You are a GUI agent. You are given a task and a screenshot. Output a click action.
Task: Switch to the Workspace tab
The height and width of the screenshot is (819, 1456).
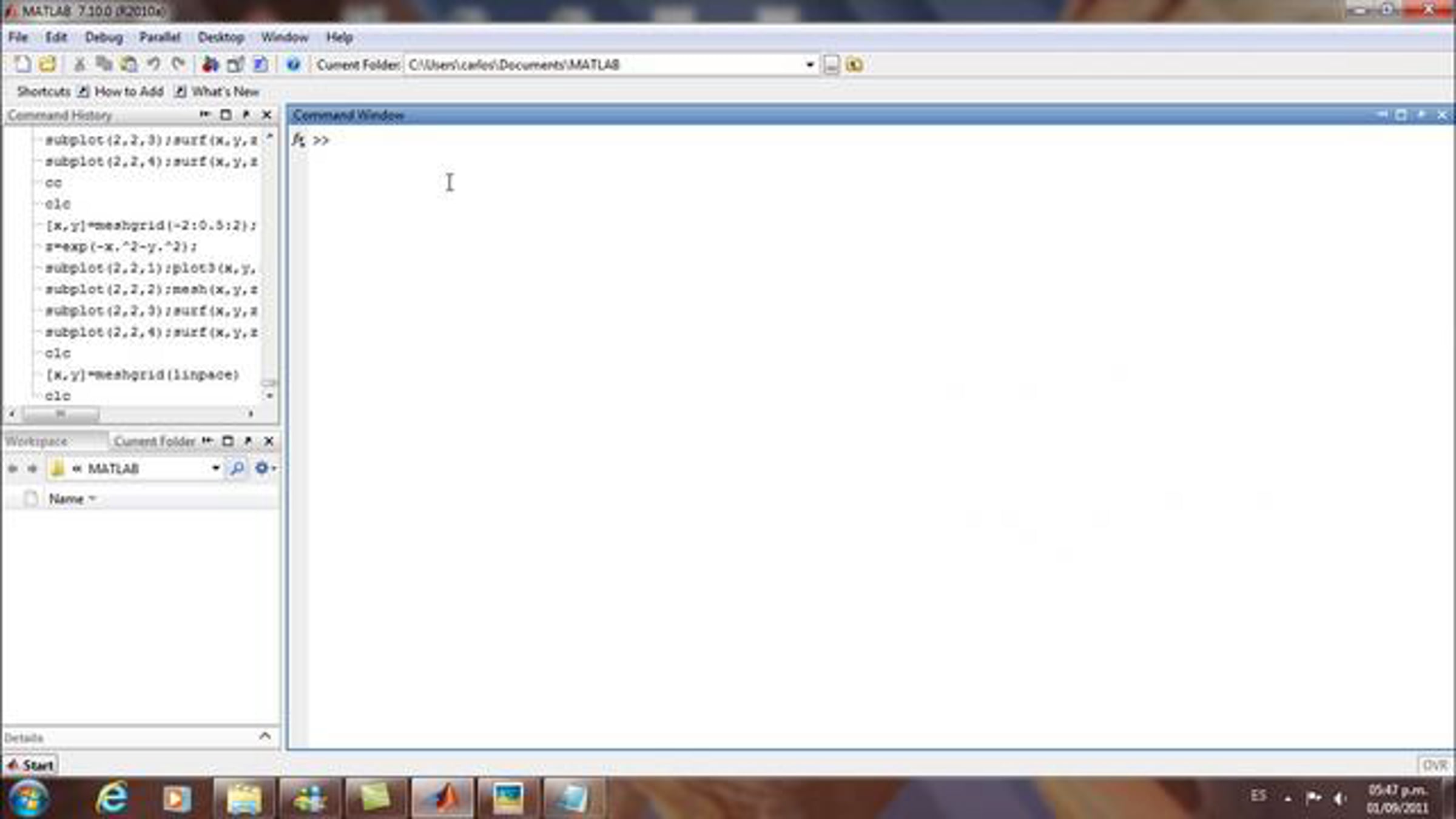(36, 441)
